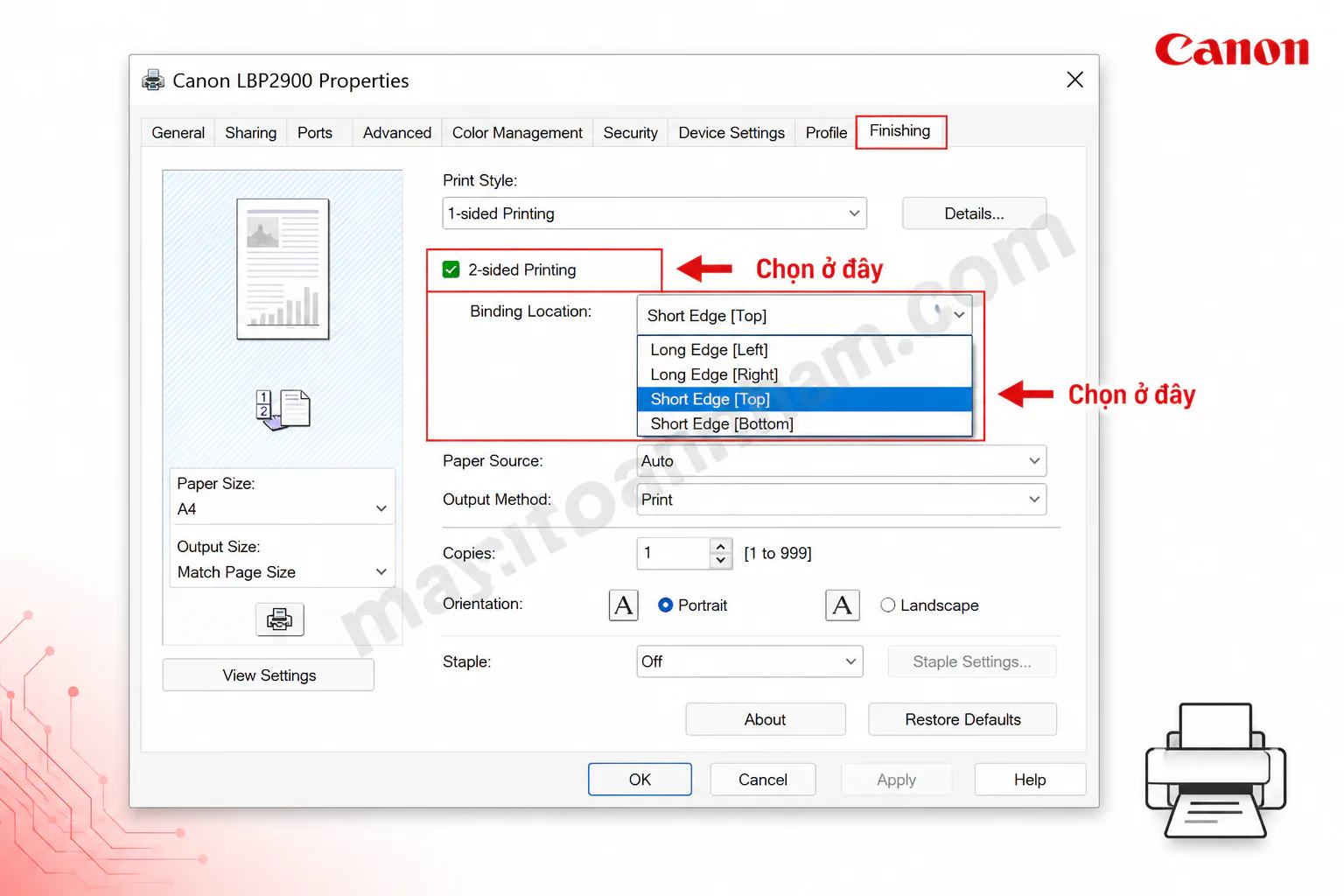This screenshot has height=896, width=1344.
Task: Decrease copies with the down arrow
Action: click(720, 560)
